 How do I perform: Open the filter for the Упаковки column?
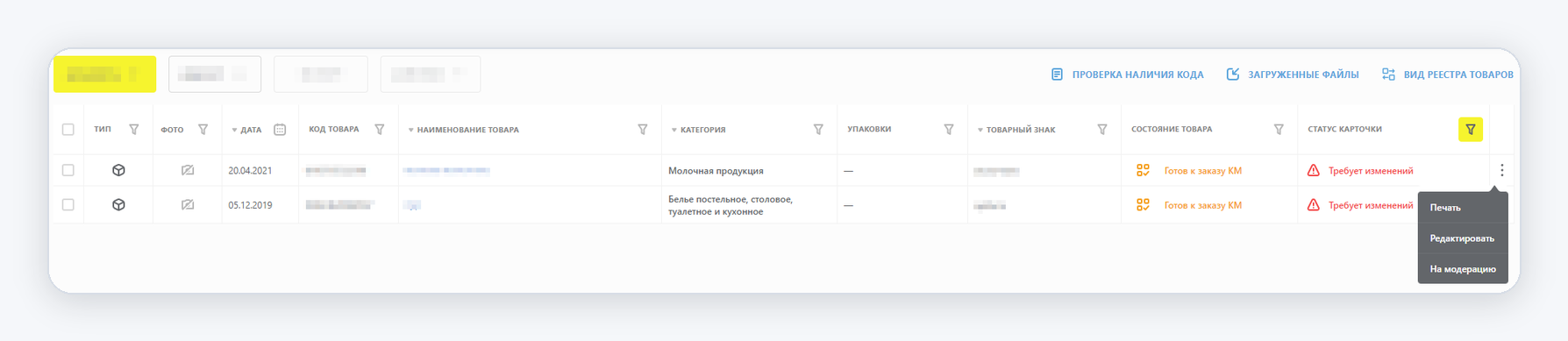coord(949,130)
